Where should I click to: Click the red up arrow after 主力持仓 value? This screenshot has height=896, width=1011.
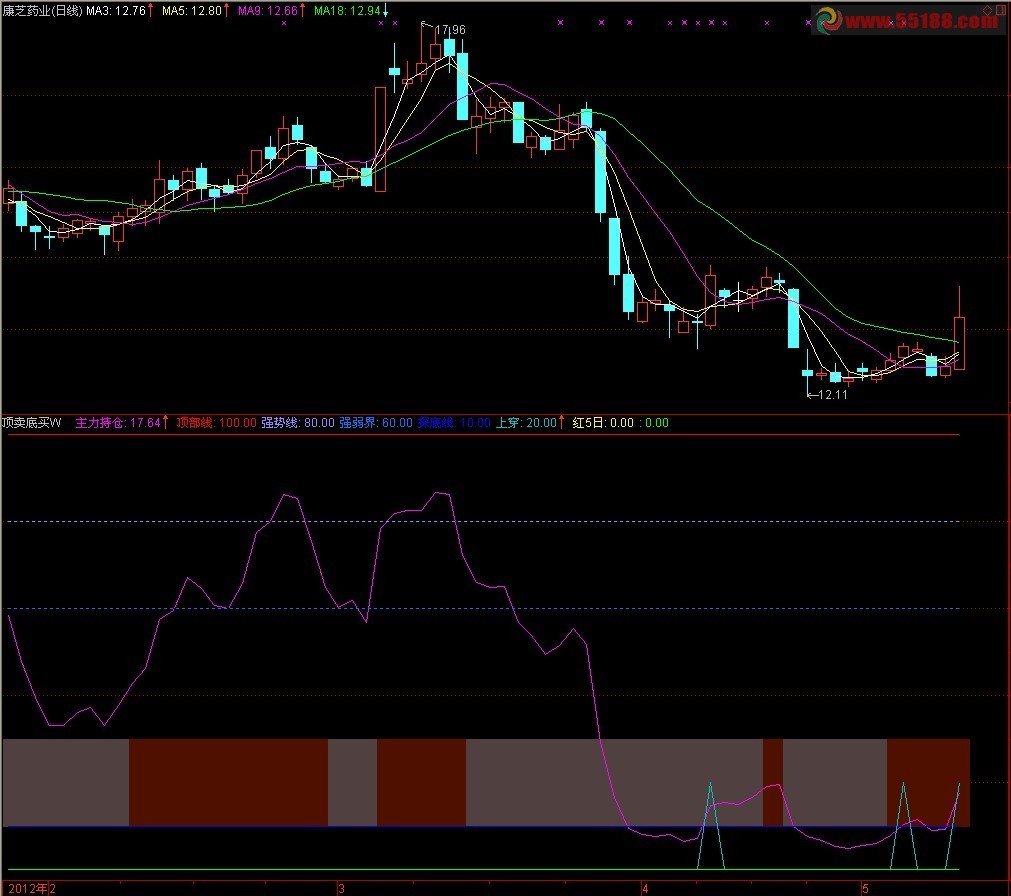click(x=166, y=423)
